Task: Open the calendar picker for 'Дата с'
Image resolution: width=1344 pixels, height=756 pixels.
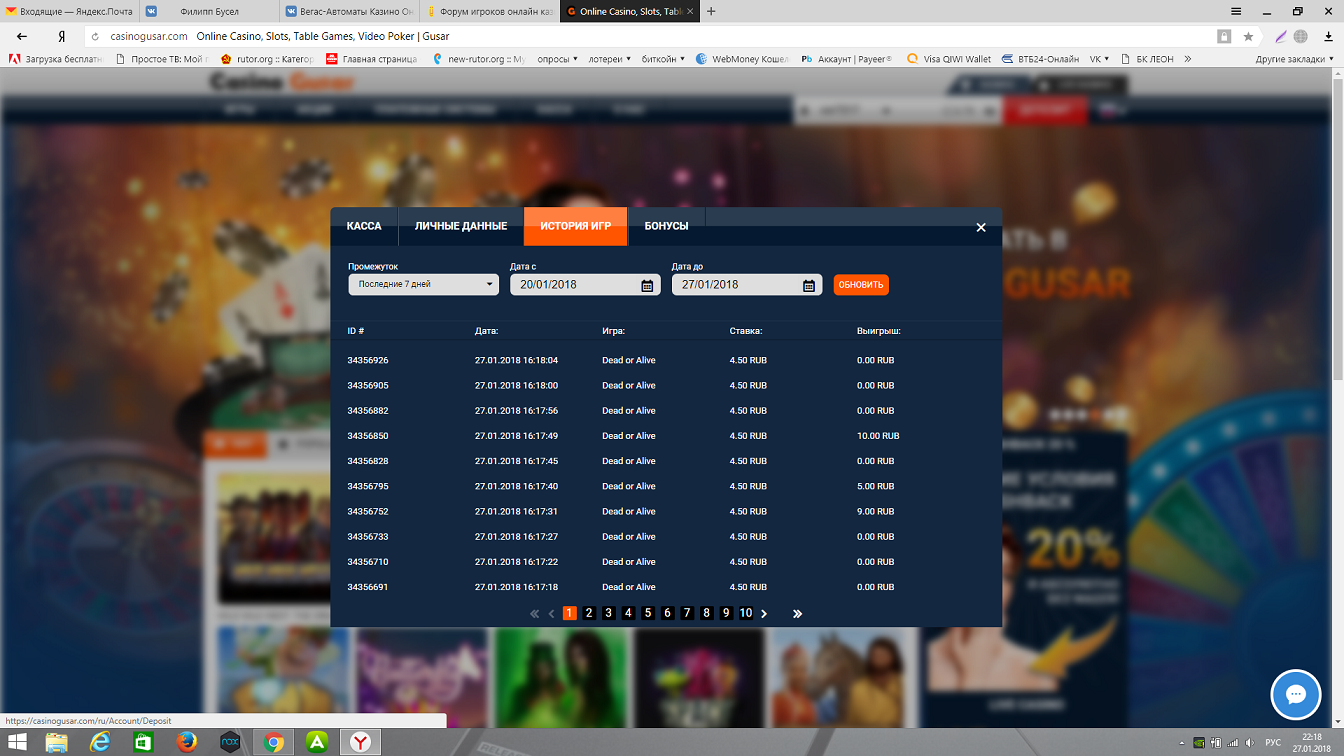Action: 647,285
